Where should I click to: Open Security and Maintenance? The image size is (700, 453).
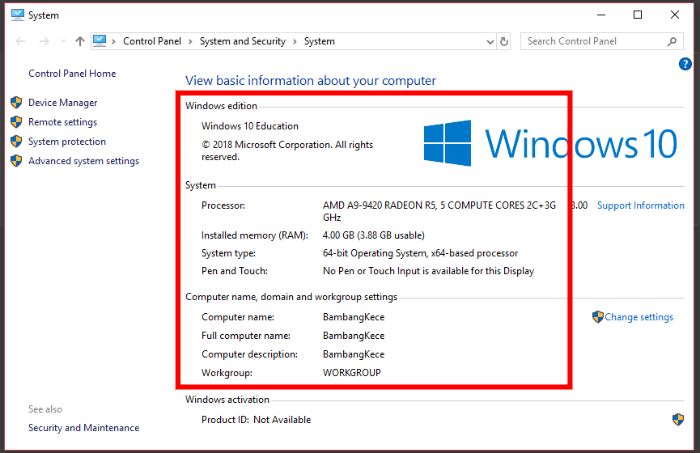pyautogui.click(x=83, y=428)
